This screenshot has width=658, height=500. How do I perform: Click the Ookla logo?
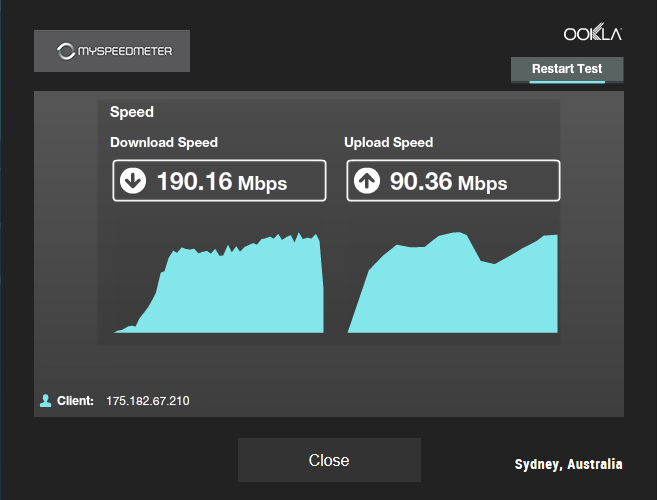[x=593, y=32]
